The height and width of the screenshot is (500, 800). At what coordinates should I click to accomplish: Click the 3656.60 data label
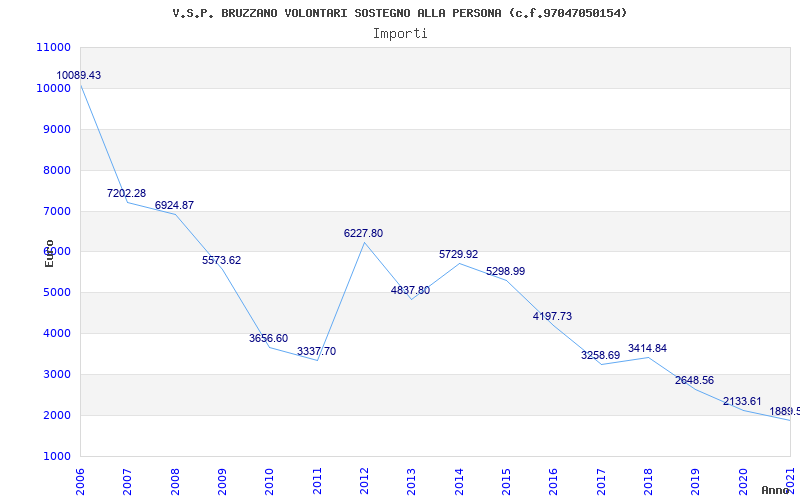pos(268,338)
